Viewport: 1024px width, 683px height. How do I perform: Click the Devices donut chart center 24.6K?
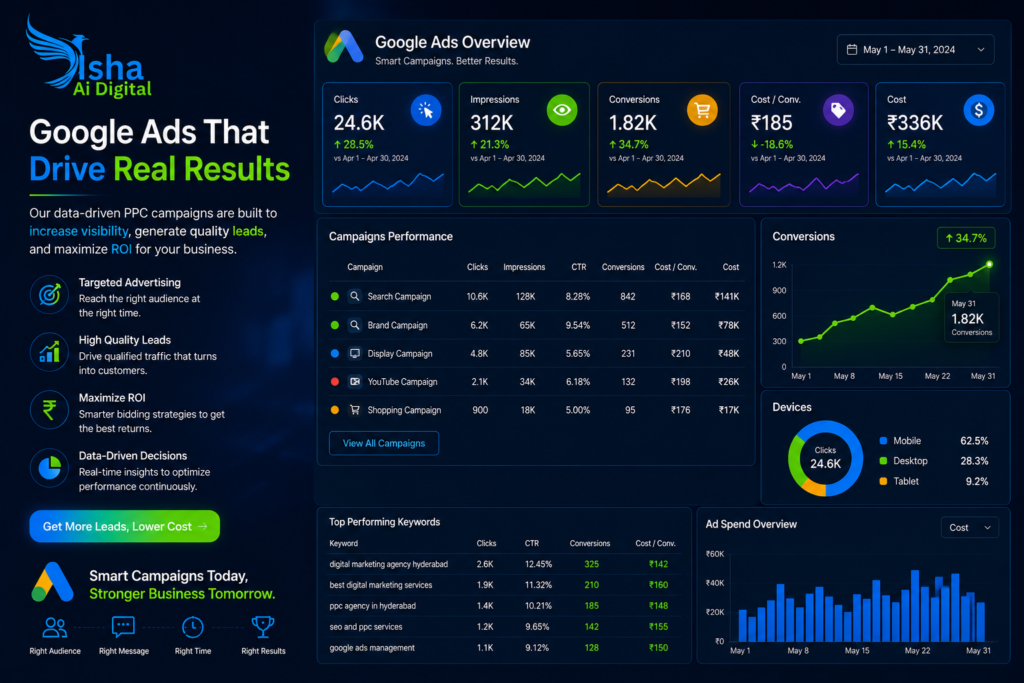tap(825, 458)
